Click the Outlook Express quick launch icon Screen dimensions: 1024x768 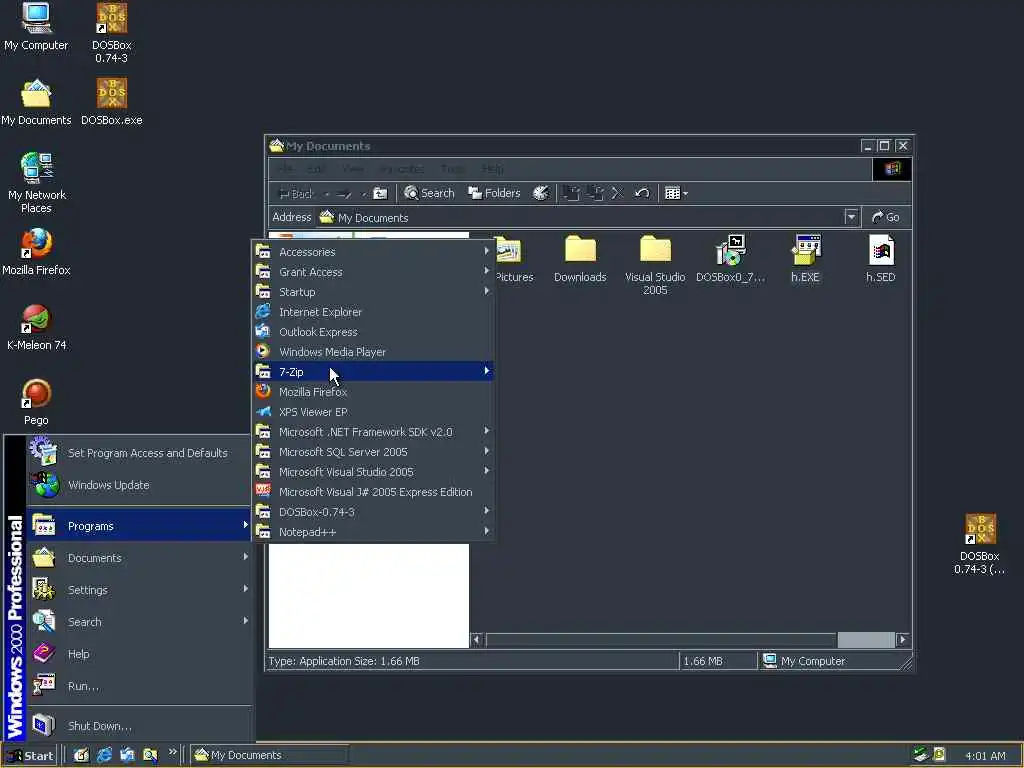click(127, 755)
